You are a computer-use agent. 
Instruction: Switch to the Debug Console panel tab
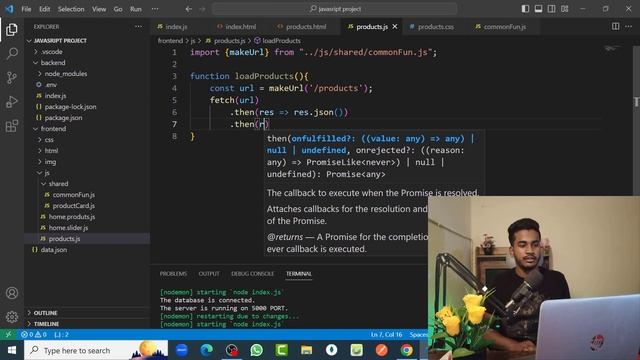point(252,273)
